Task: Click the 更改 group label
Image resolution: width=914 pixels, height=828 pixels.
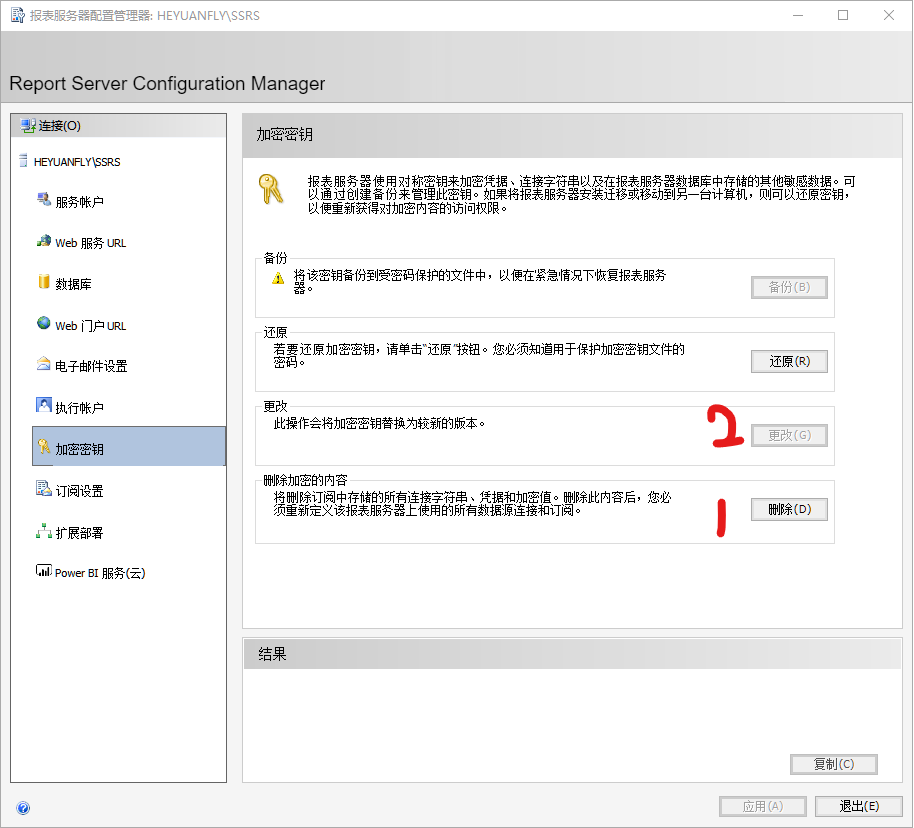Action: coord(275,406)
